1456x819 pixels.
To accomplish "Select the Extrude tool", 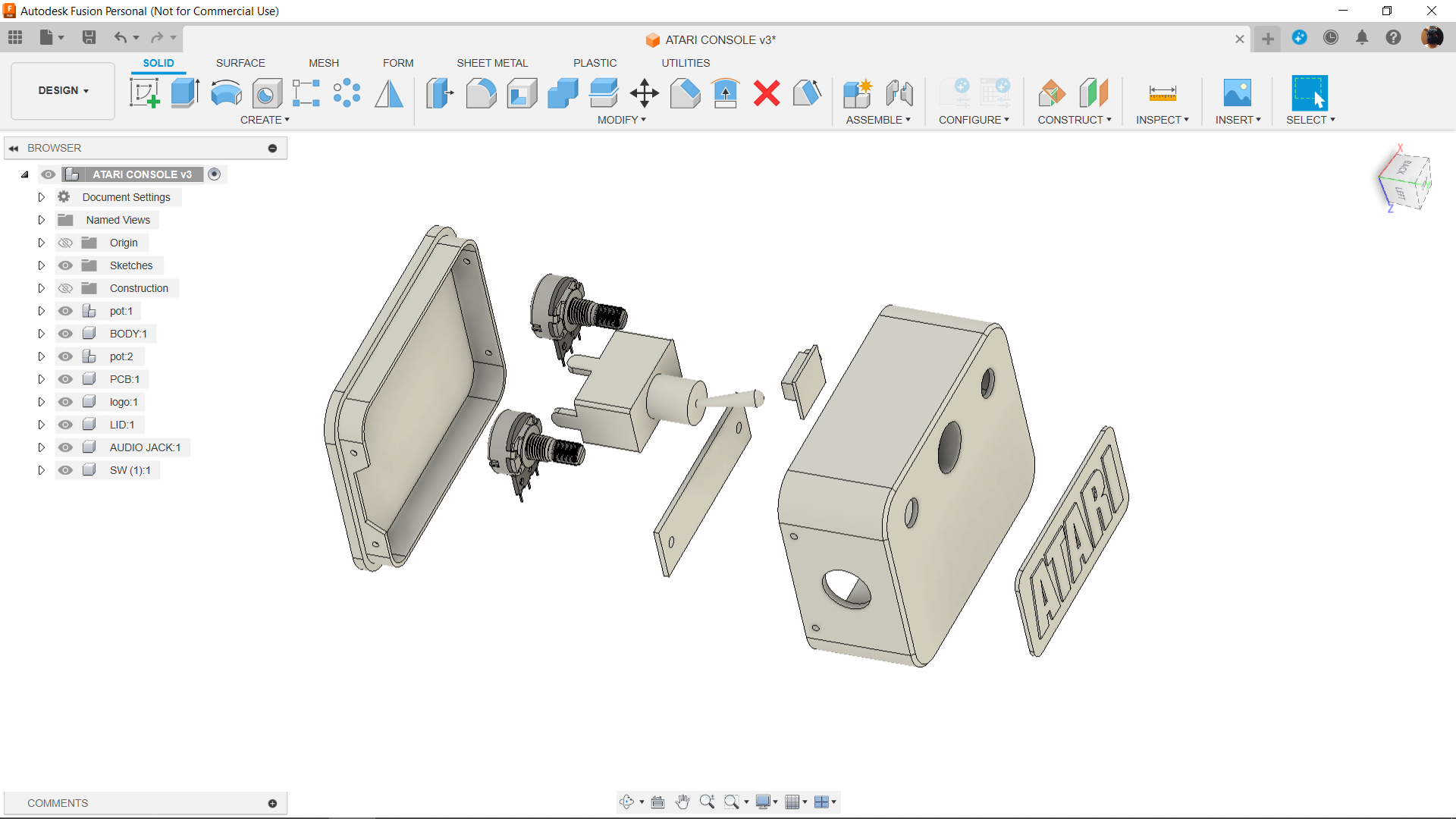I will click(x=185, y=93).
